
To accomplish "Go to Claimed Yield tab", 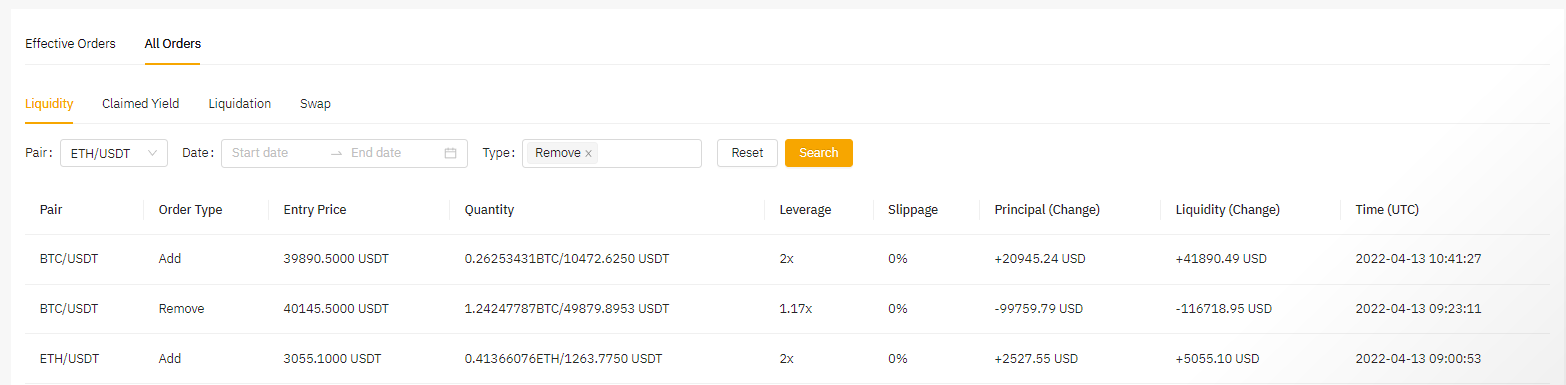I will pyautogui.click(x=141, y=103).
